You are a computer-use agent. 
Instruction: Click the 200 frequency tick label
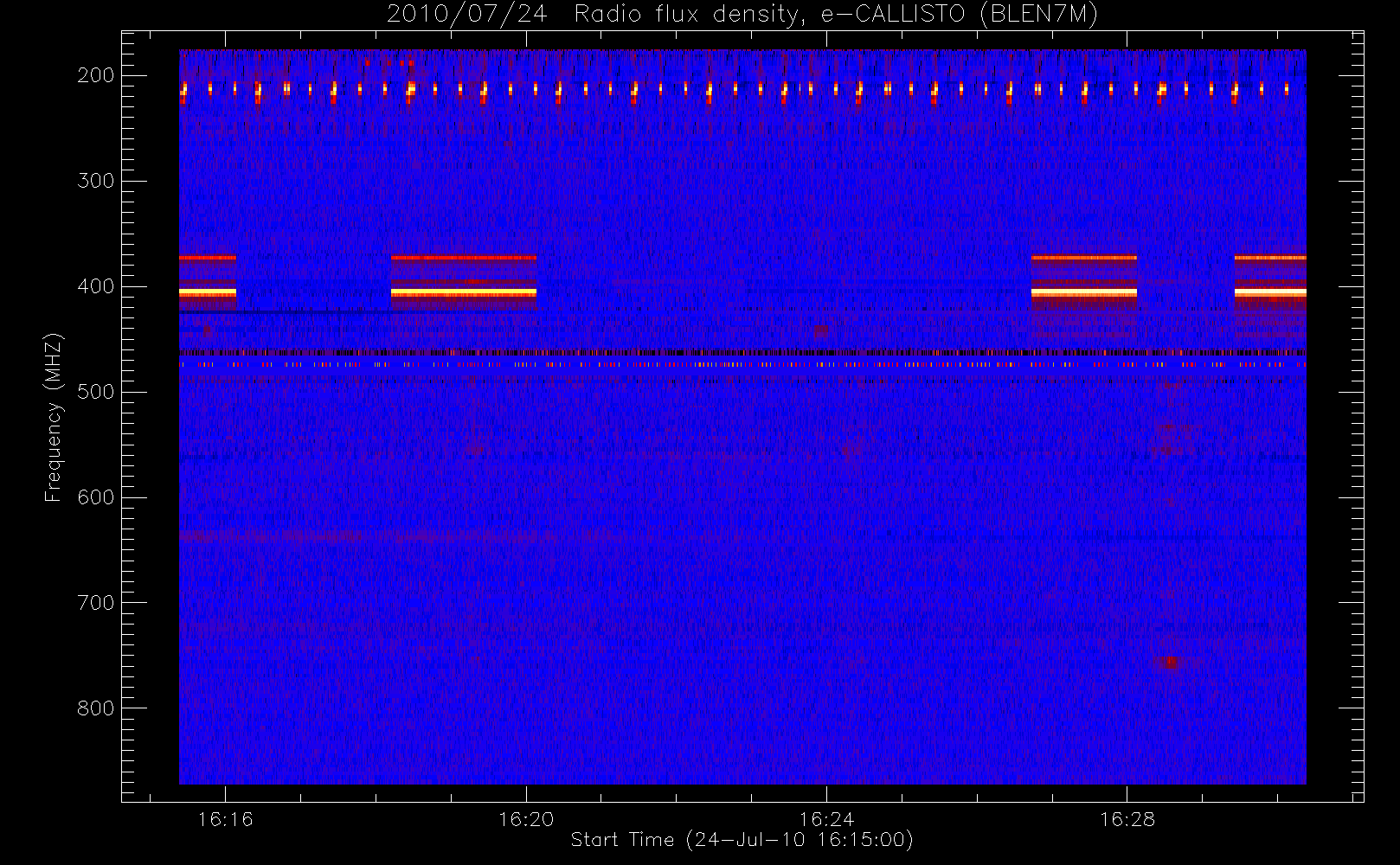tap(96, 75)
